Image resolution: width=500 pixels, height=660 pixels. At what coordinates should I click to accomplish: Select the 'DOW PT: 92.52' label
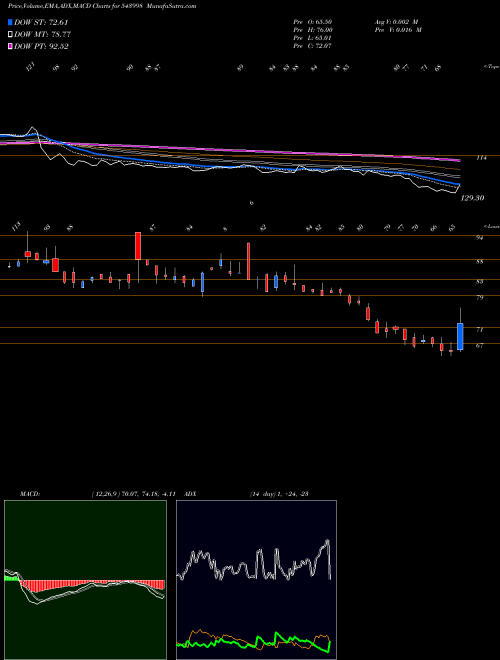(41, 46)
